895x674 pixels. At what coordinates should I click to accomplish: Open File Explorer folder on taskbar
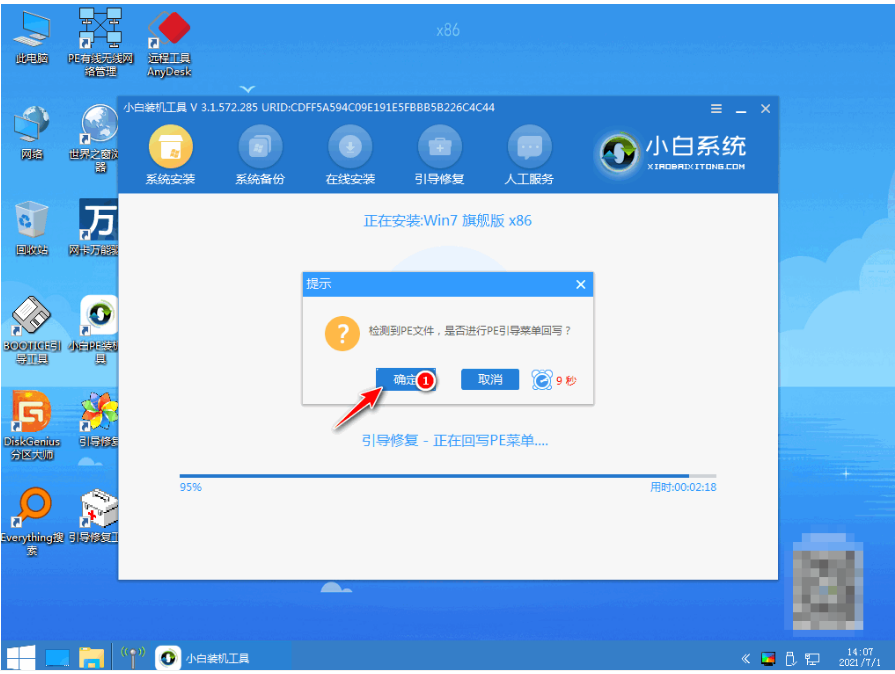92,658
